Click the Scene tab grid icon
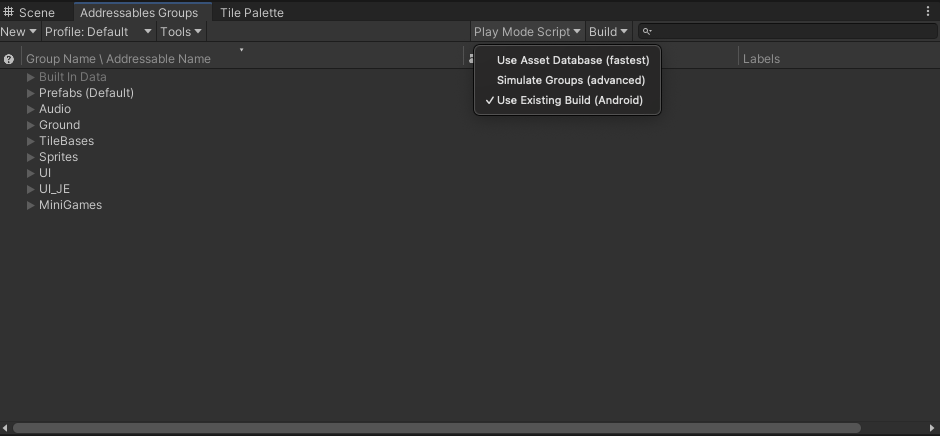This screenshot has width=940, height=436. pyautogui.click(x=8, y=12)
